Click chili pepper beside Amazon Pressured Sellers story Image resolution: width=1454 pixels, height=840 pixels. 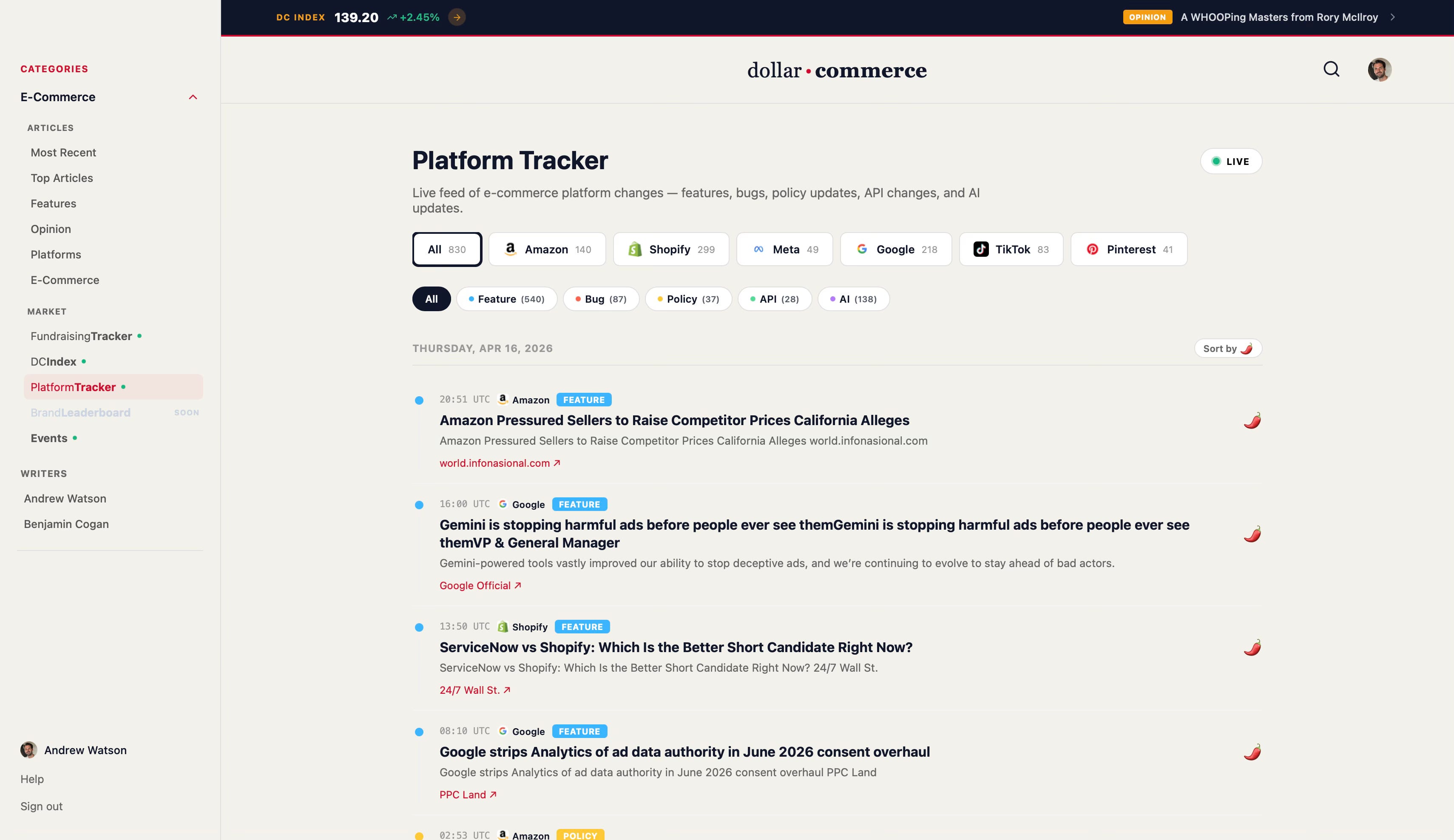1252,420
